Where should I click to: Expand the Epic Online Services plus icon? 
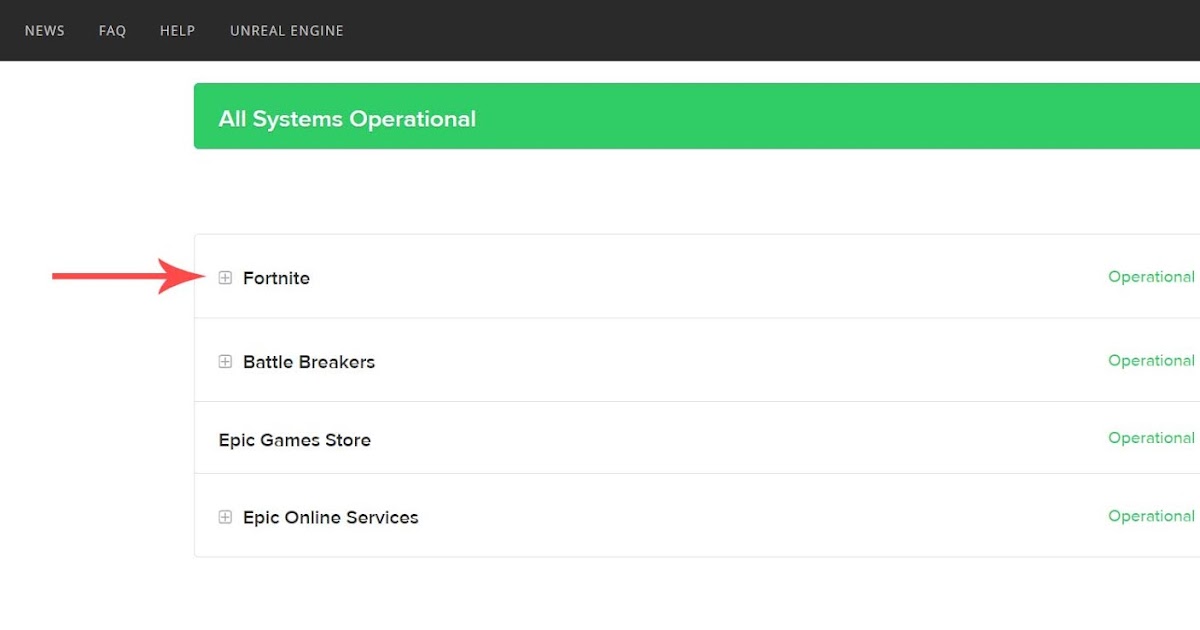[225, 517]
